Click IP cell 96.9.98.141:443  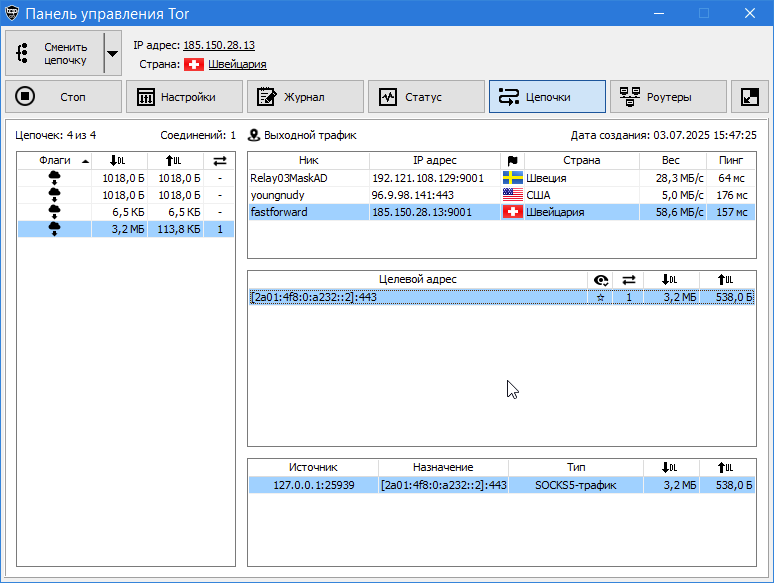435,195
